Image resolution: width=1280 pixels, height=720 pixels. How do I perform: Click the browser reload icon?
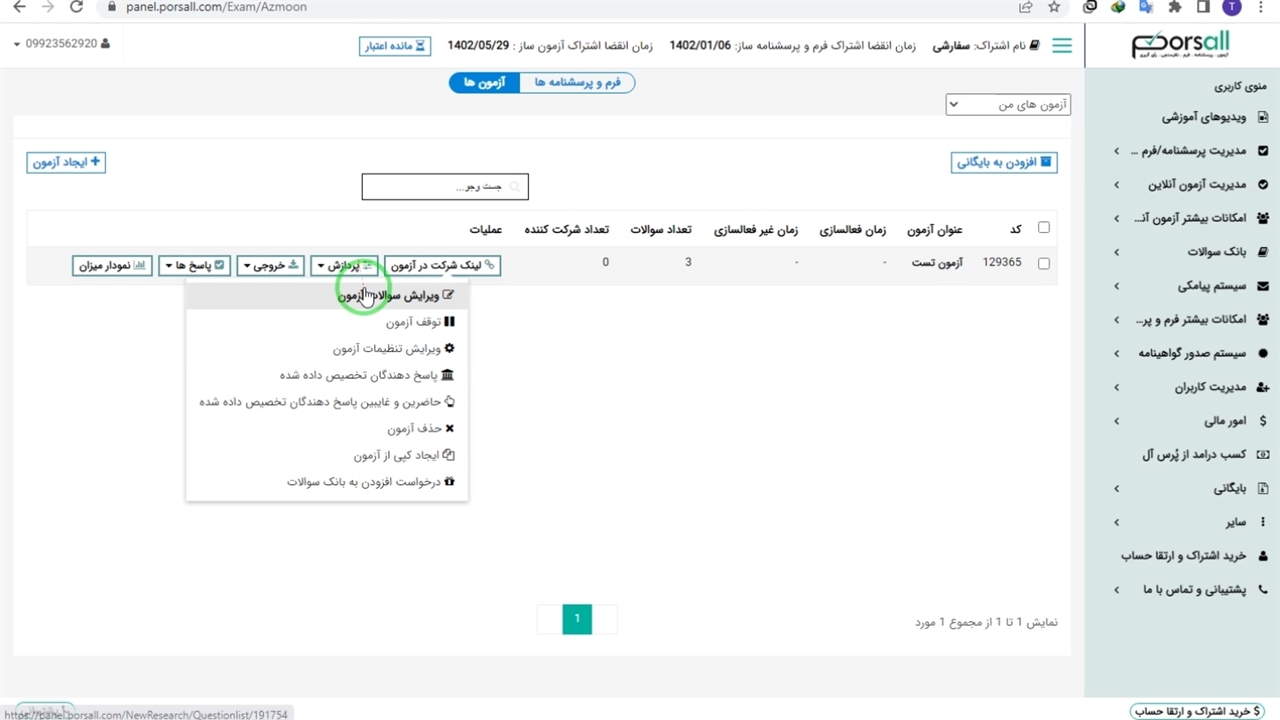[x=77, y=7]
